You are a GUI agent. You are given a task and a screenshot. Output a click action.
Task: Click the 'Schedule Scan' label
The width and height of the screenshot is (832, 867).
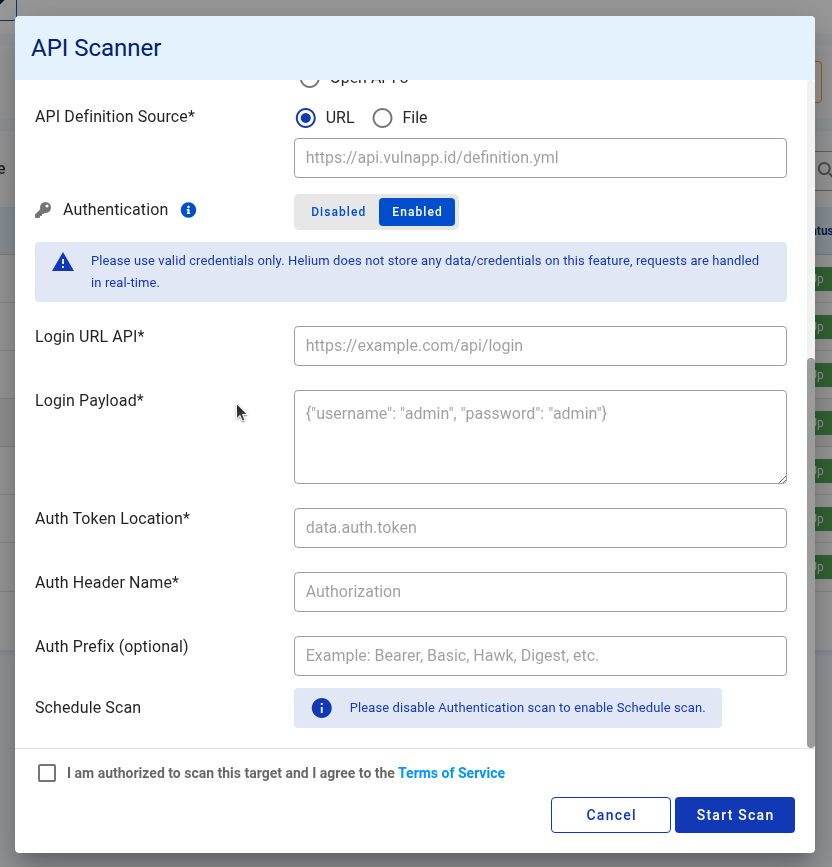(x=88, y=708)
